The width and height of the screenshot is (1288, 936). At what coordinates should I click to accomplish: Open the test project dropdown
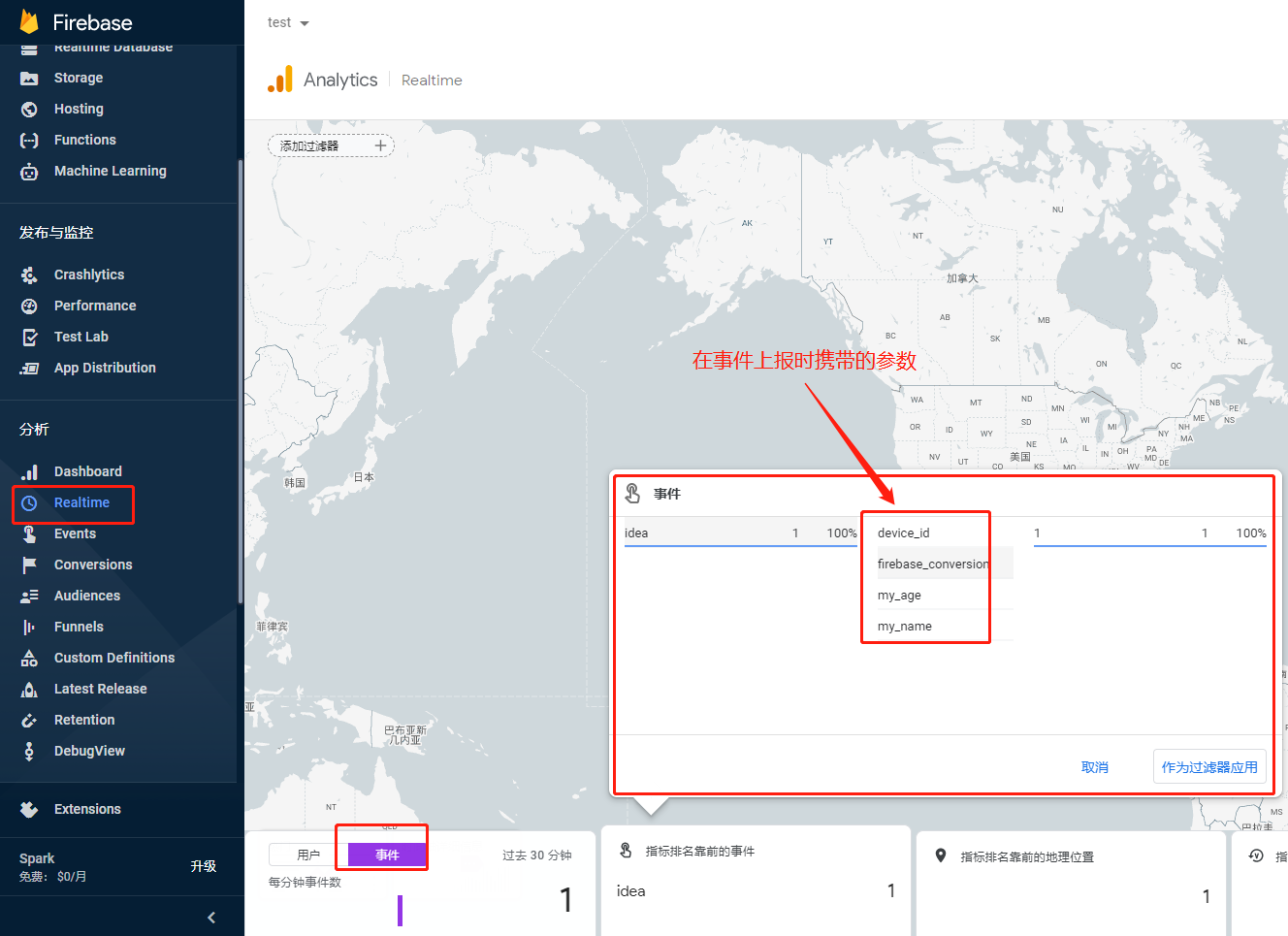[288, 22]
